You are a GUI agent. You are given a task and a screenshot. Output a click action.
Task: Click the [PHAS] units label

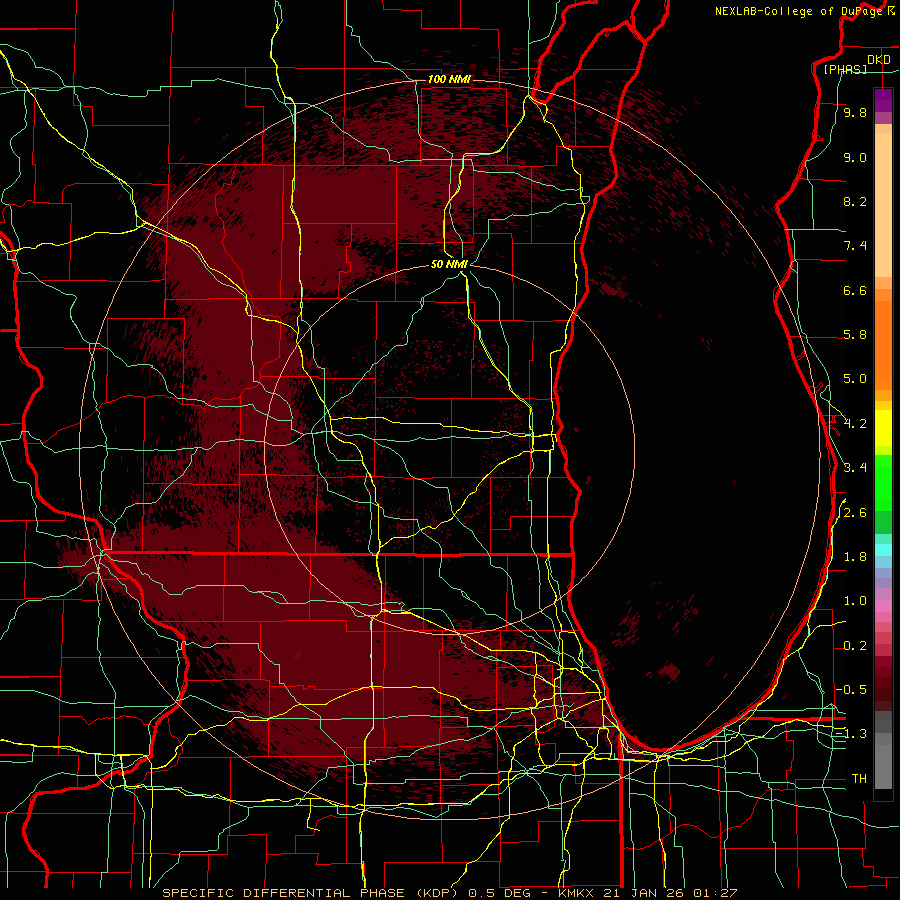pyautogui.click(x=845, y=70)
